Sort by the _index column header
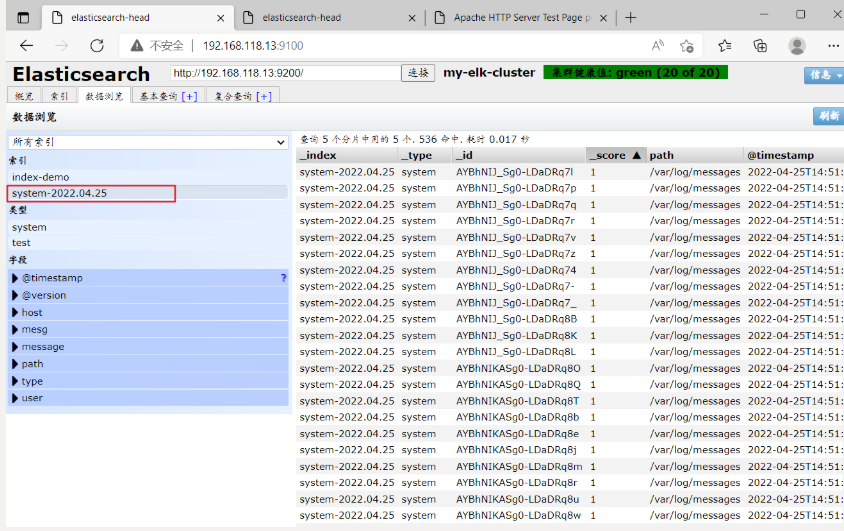This screenshot has width=844, height=531. click(347, 155)
